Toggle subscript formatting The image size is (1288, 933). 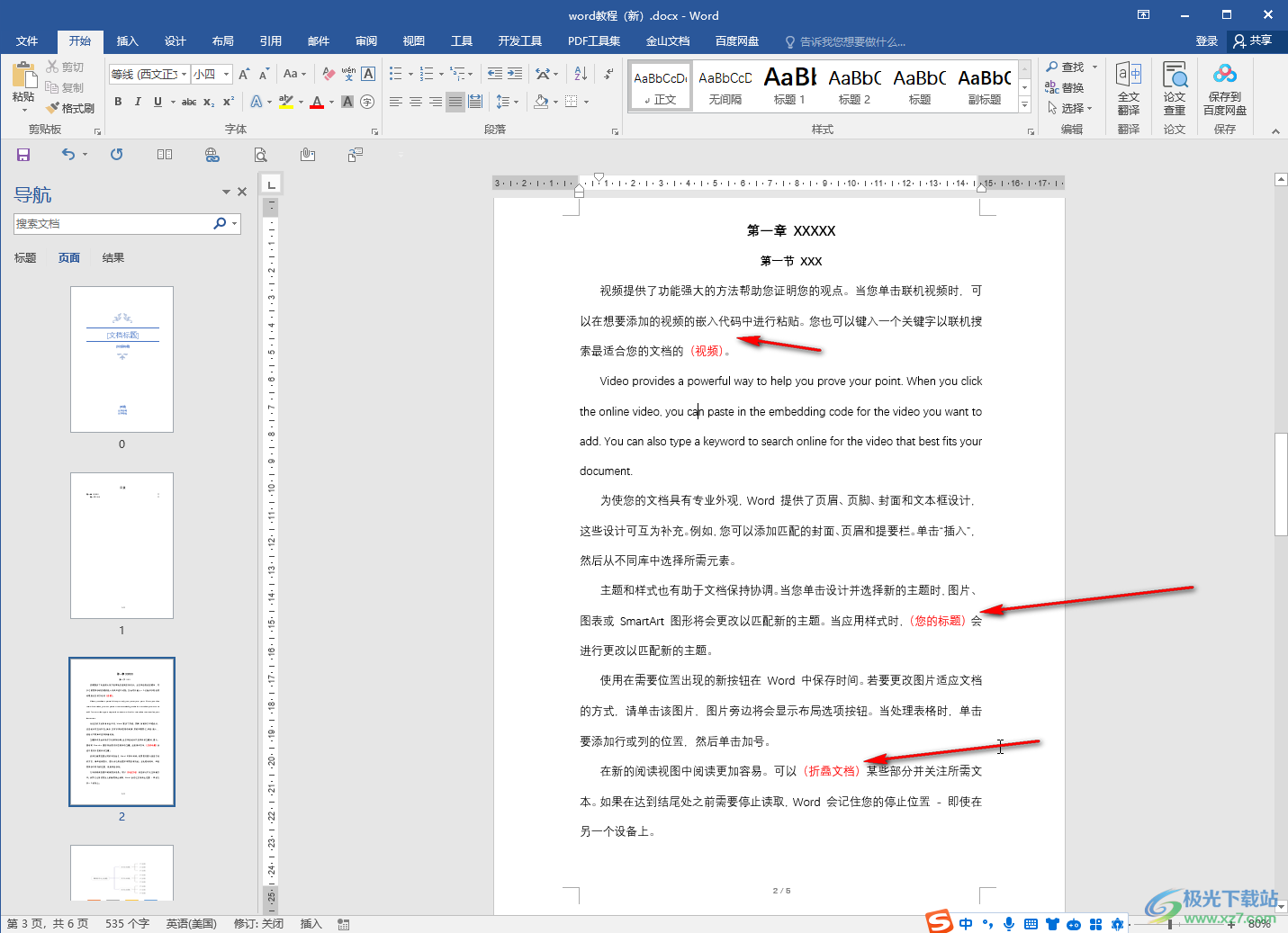209,102
